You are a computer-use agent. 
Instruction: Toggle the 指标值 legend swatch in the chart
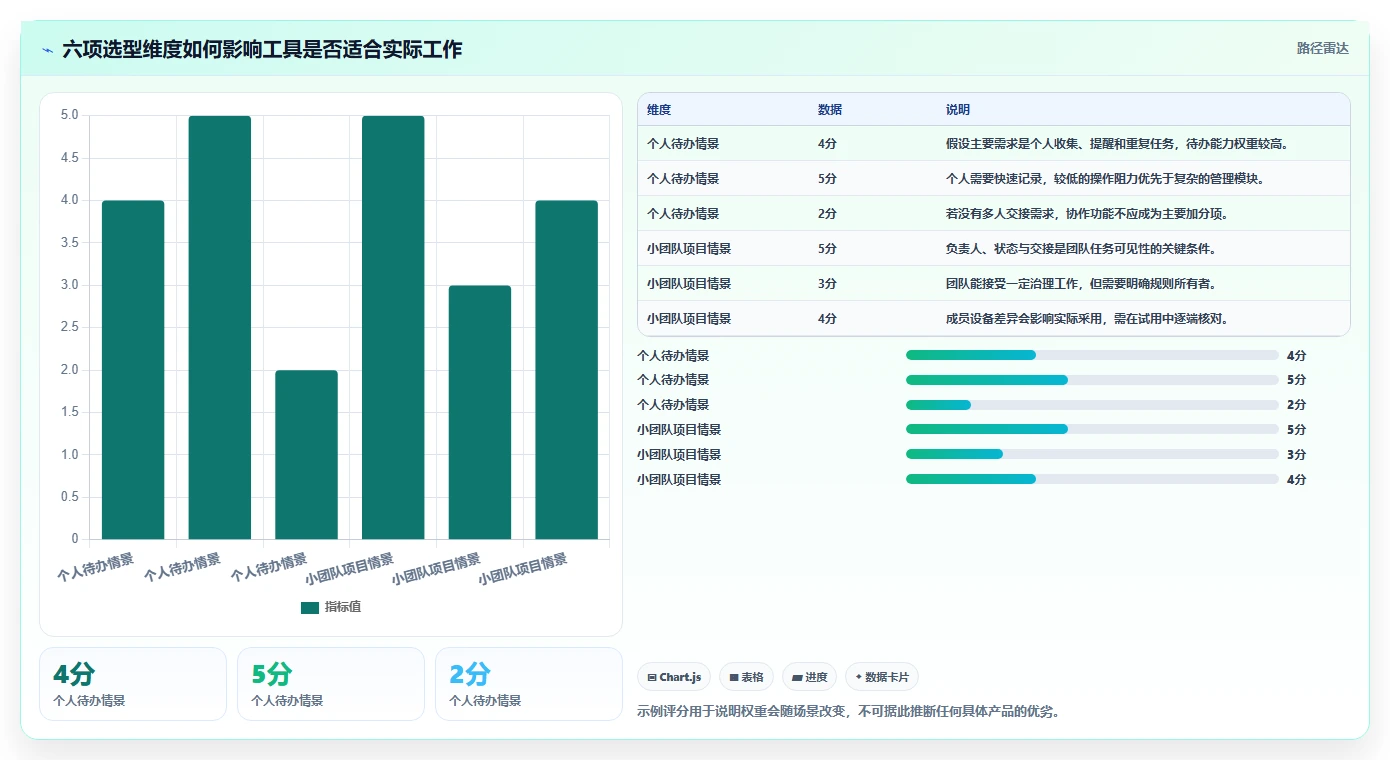310,607
